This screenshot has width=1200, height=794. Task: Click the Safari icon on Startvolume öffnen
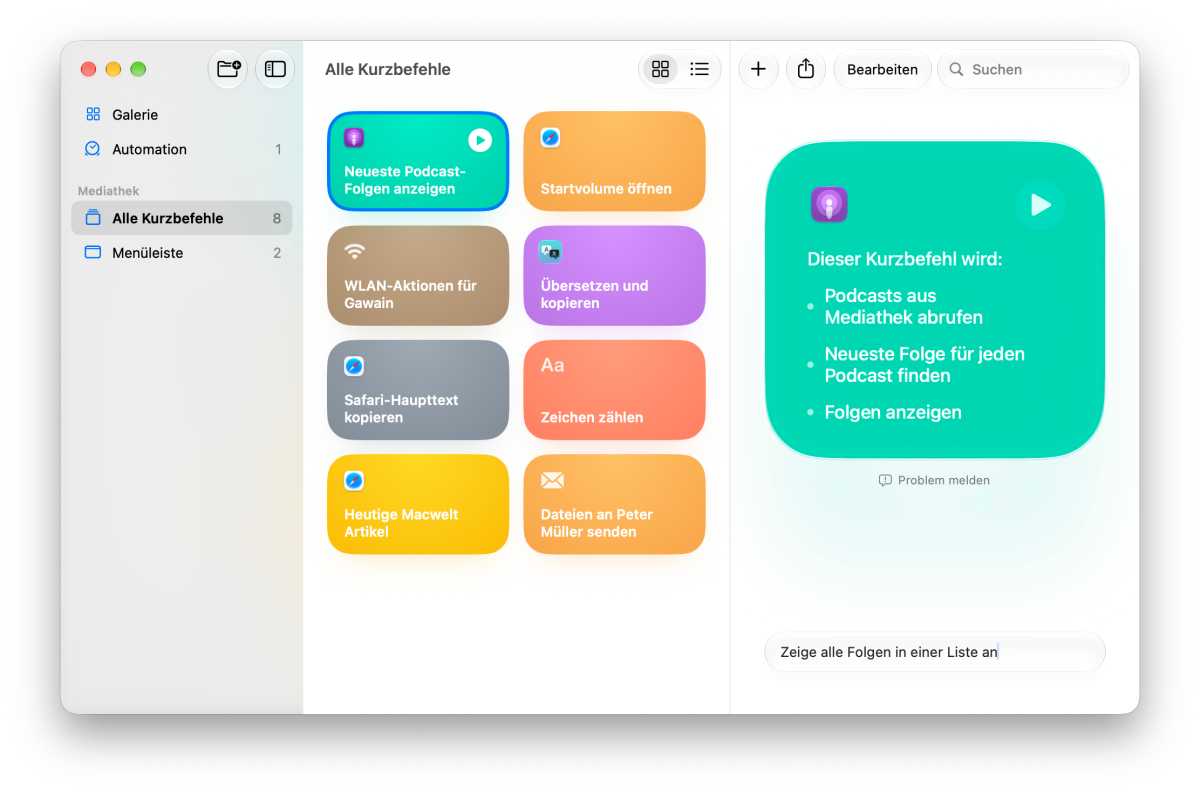(551, 138)
